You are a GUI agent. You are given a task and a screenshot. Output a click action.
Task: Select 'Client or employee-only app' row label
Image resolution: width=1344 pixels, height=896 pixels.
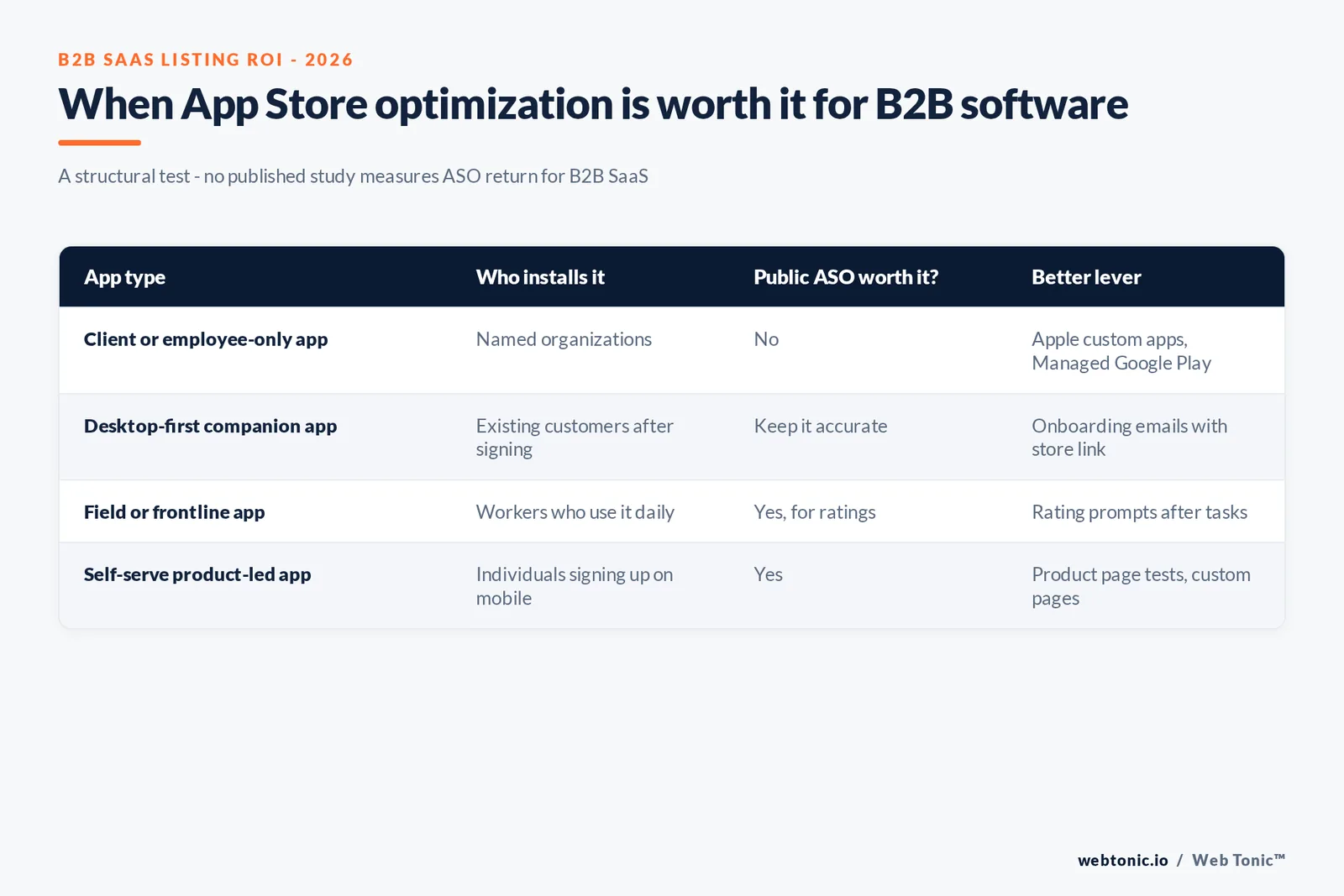point(206,339)
